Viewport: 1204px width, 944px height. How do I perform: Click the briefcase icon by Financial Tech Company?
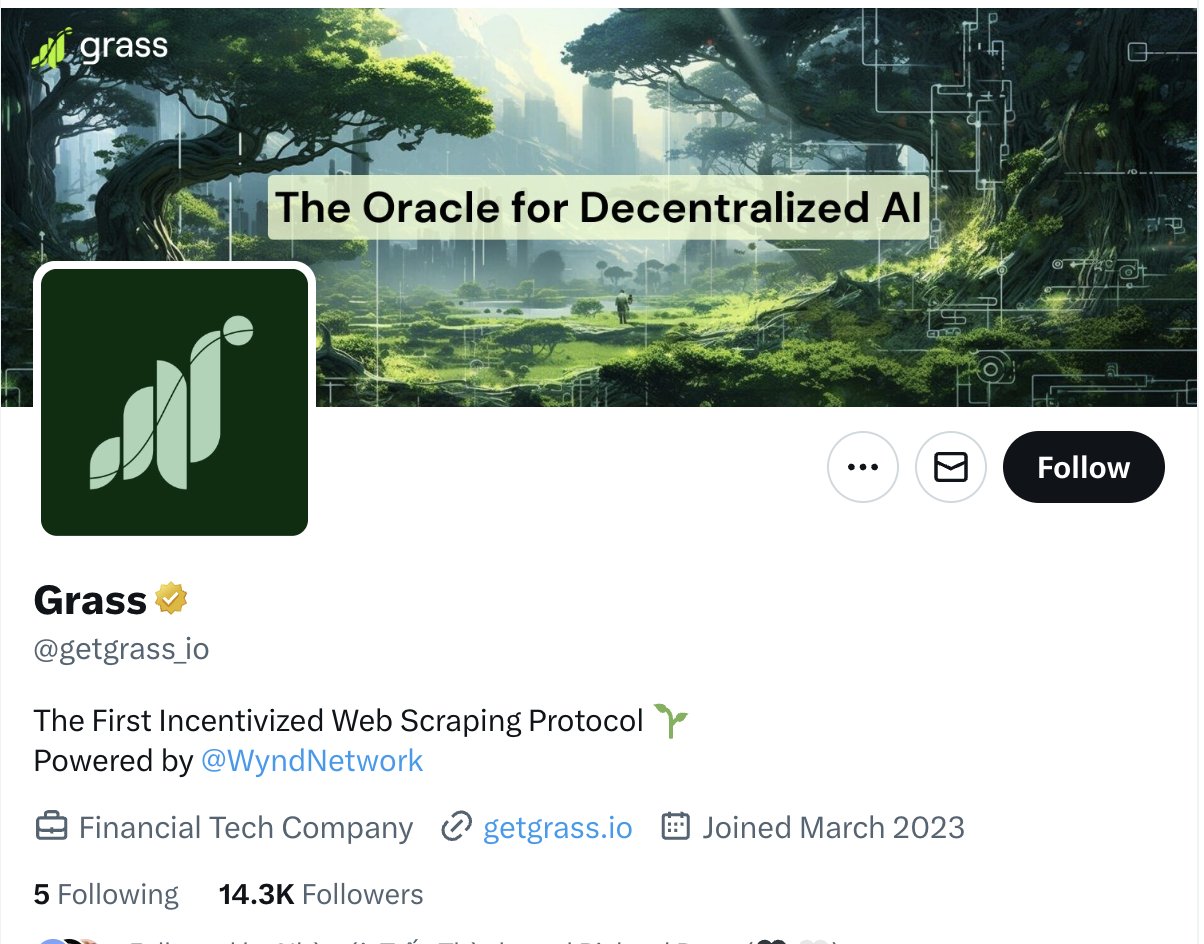[52, 828]
